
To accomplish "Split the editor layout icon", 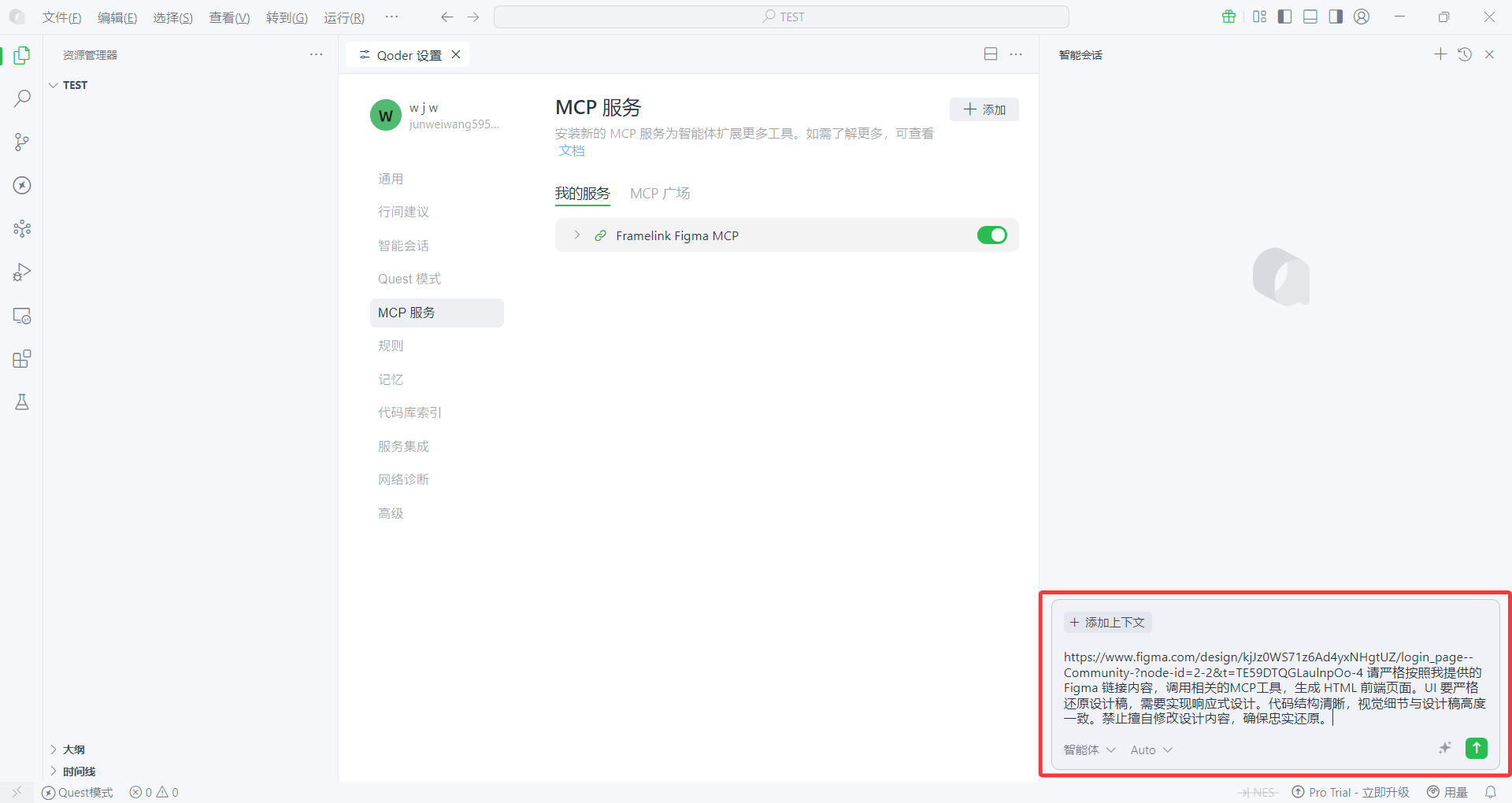I will tap(991, 54).
